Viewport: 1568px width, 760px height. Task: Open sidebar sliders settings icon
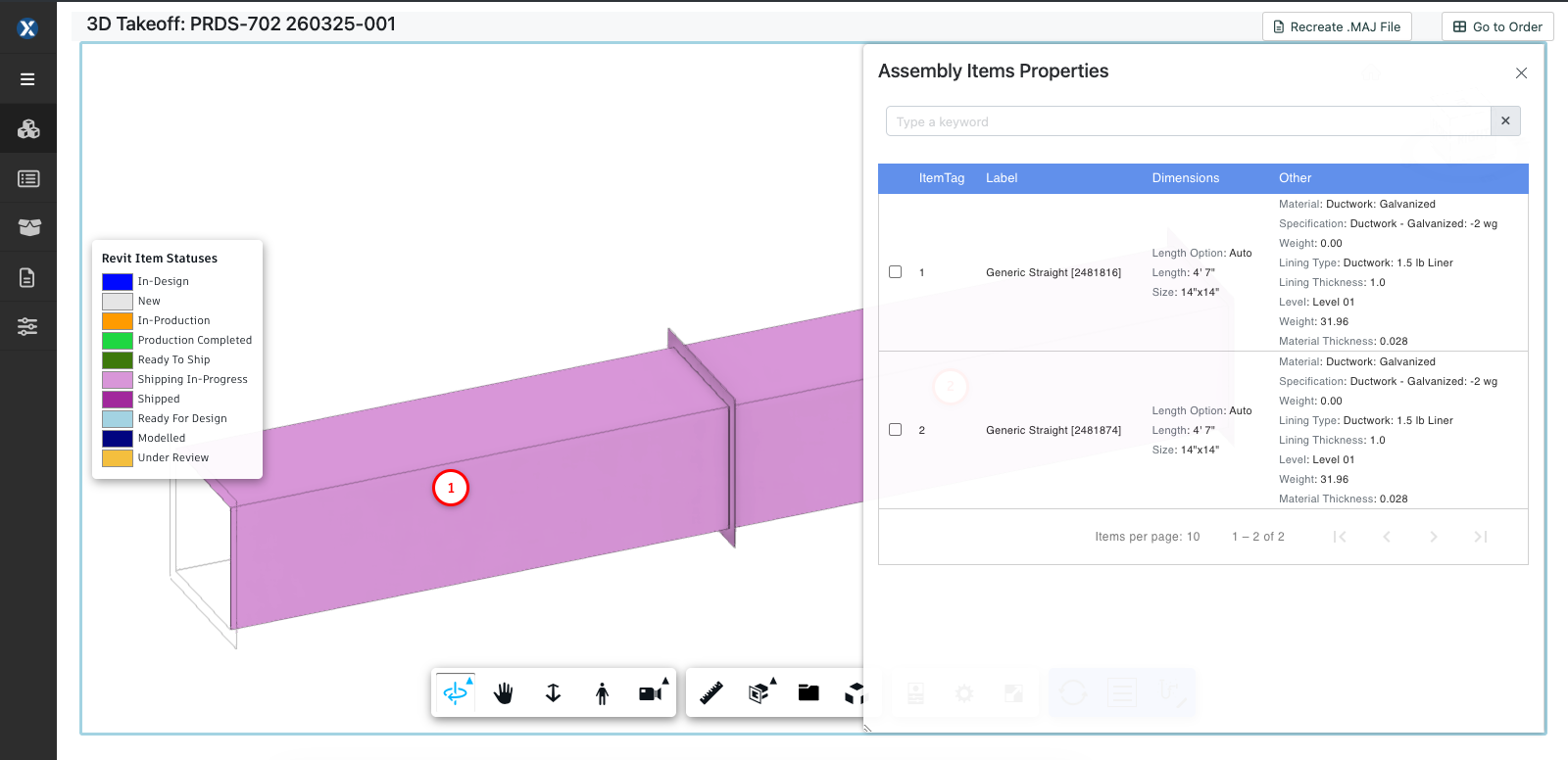pos(28,327)
